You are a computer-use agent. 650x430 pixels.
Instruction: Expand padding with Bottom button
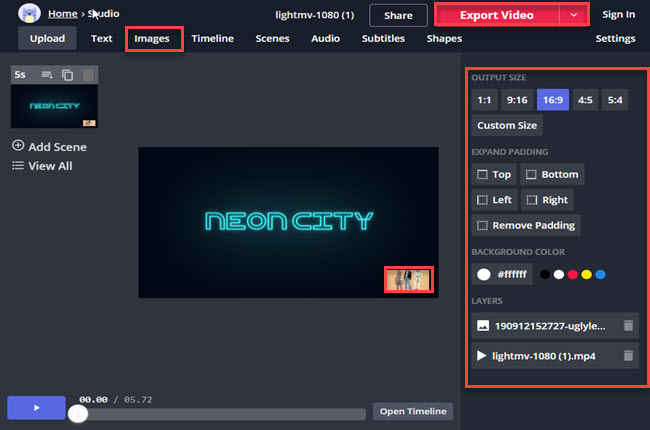pos(552,175)
